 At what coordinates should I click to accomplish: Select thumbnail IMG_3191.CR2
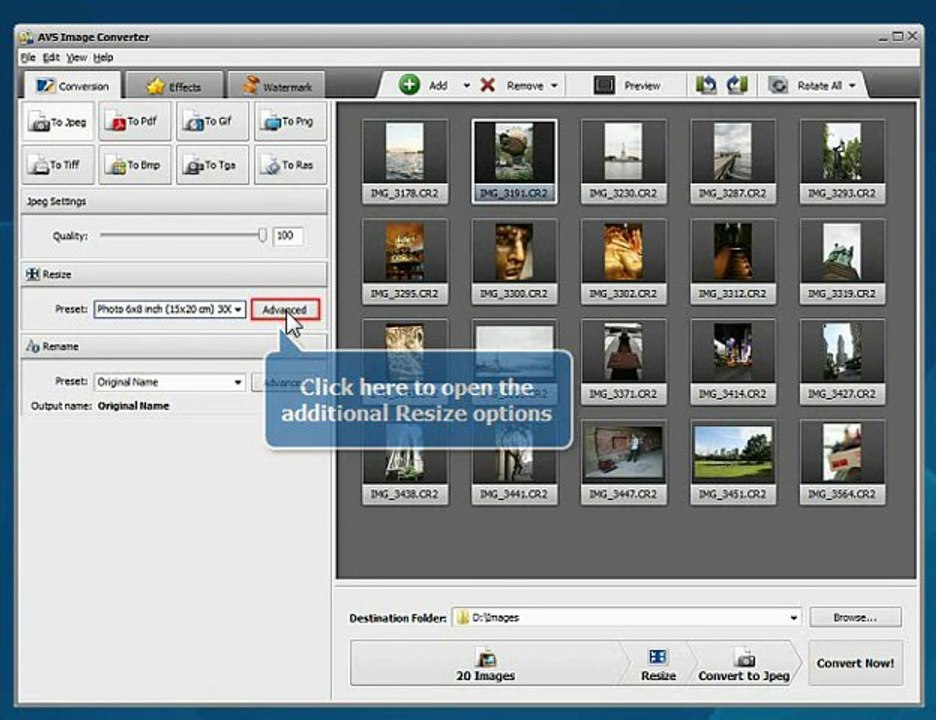coord(514,161)
